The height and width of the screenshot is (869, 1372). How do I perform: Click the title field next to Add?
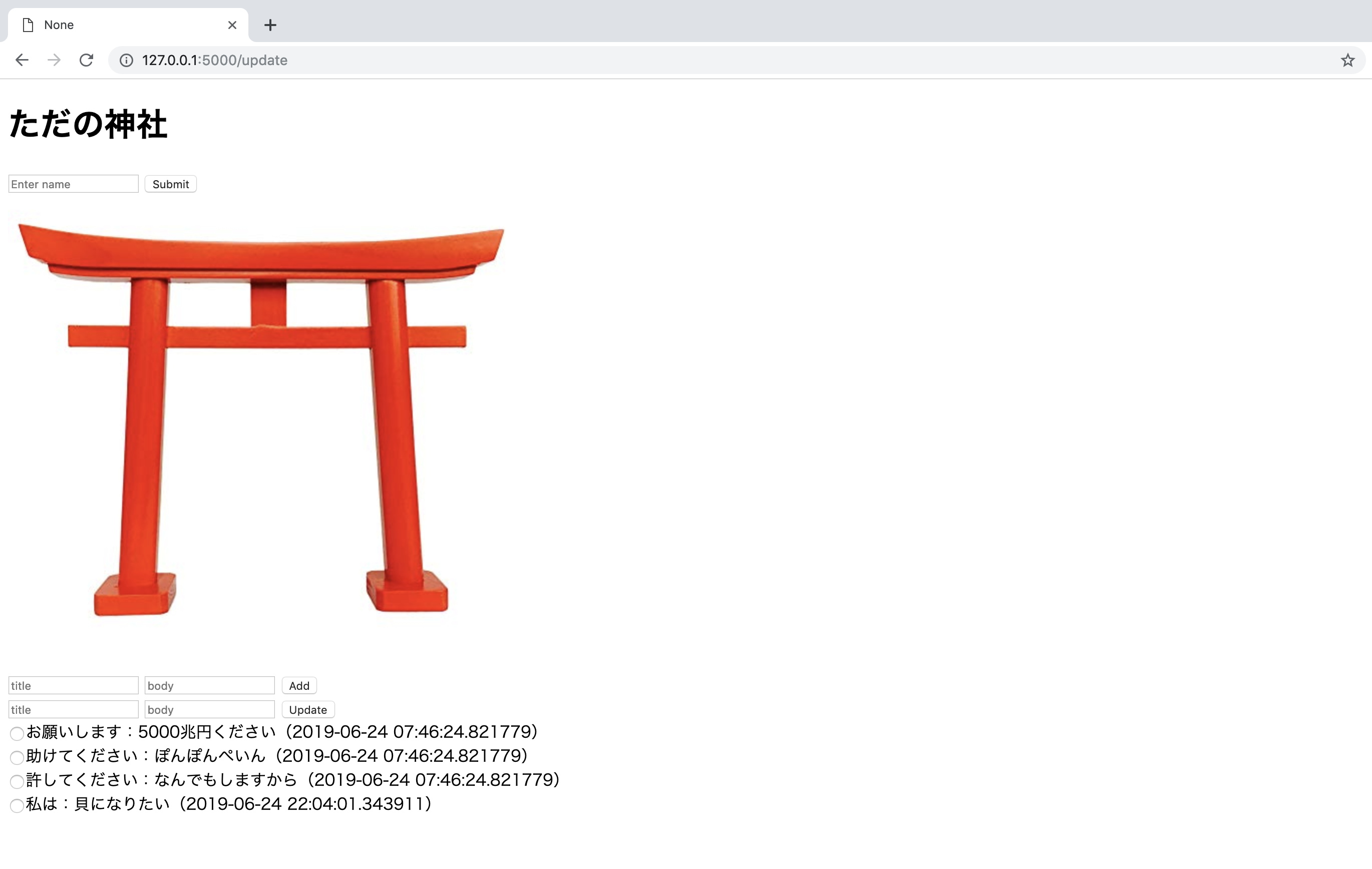pyautogui.click(x=73, y=685)
